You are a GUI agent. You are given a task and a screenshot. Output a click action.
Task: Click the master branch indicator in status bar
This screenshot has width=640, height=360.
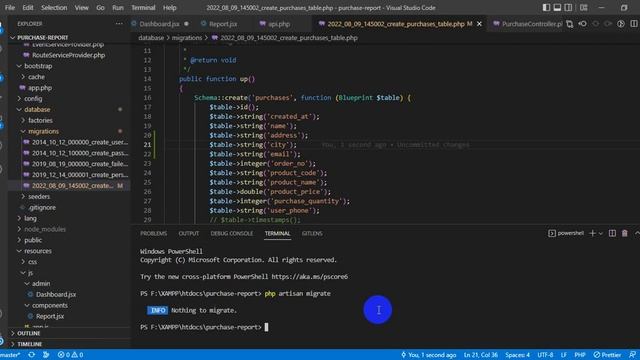11,355
